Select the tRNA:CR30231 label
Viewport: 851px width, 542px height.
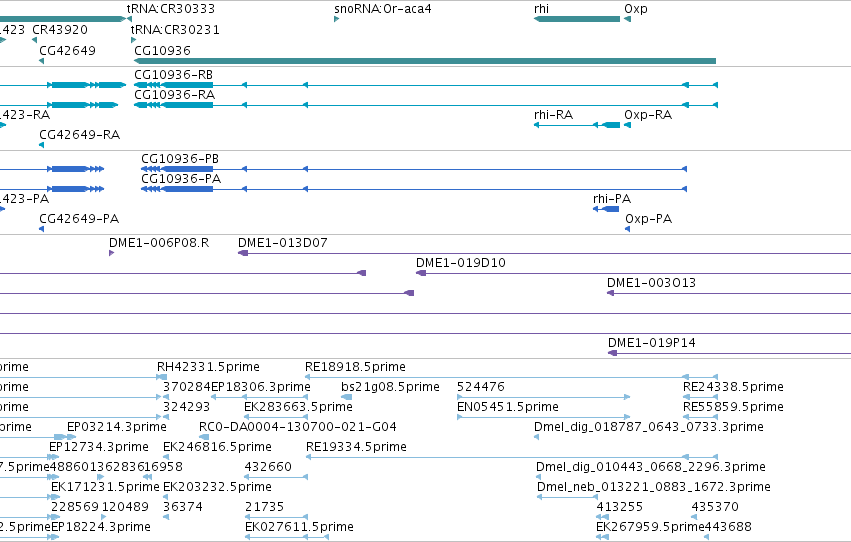coord(175,30)
